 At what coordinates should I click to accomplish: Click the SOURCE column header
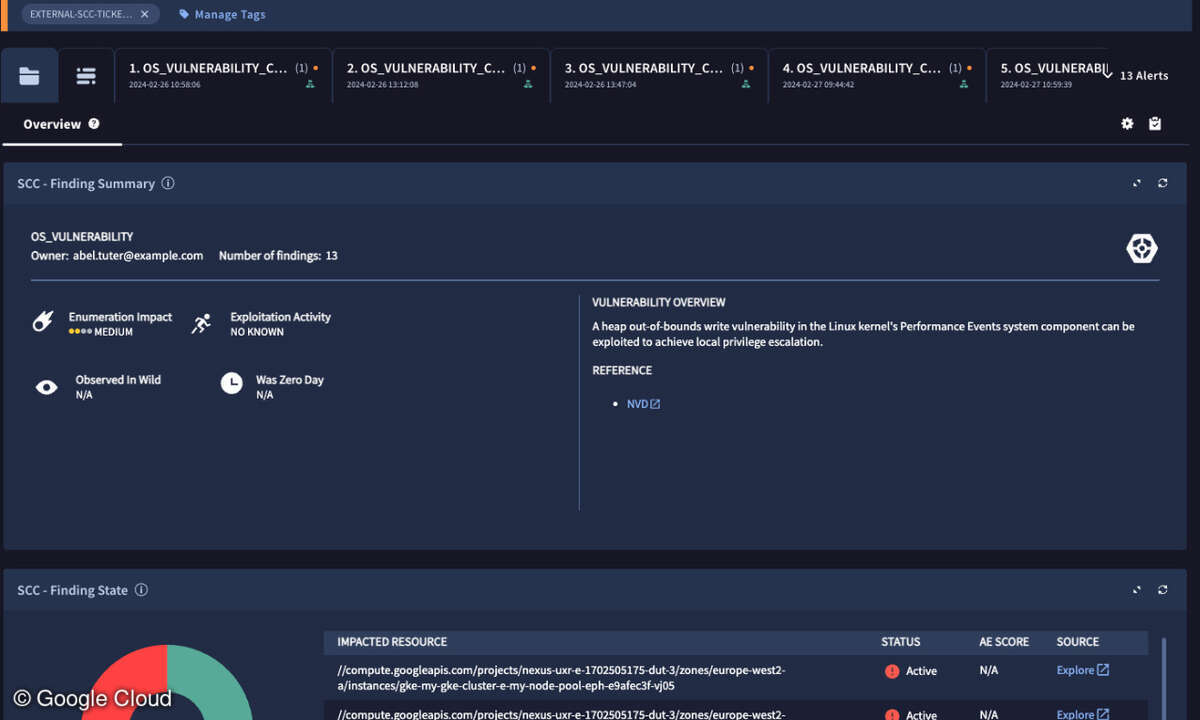tap(1078, 642)
